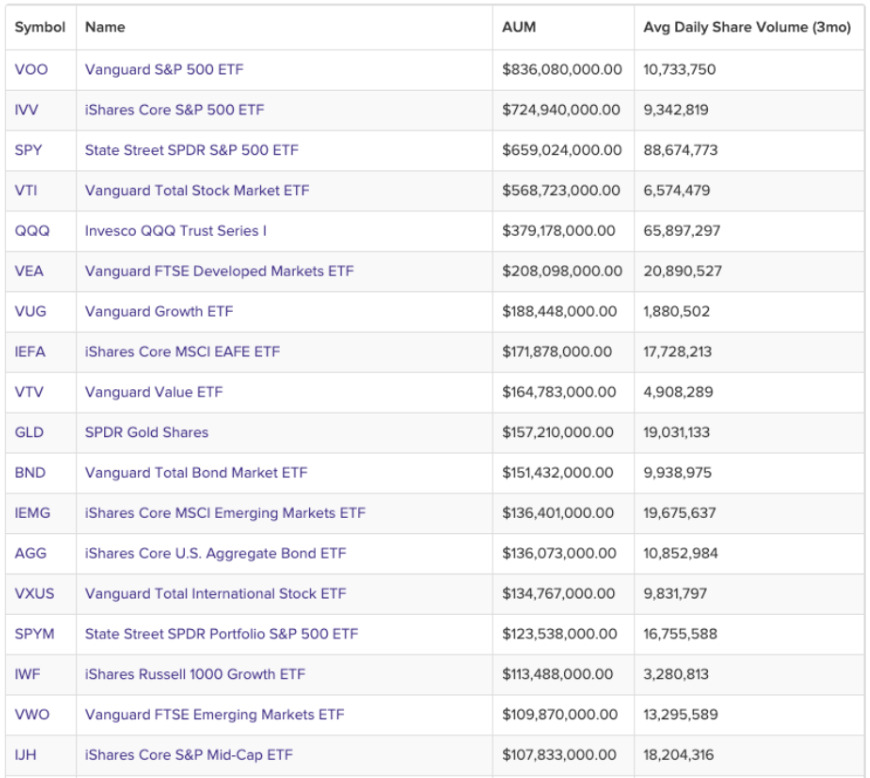Image resolution: width=870 pixels, height=778 pixels.
Task: Sort by the AUM column header
Action: click(518, 27)
